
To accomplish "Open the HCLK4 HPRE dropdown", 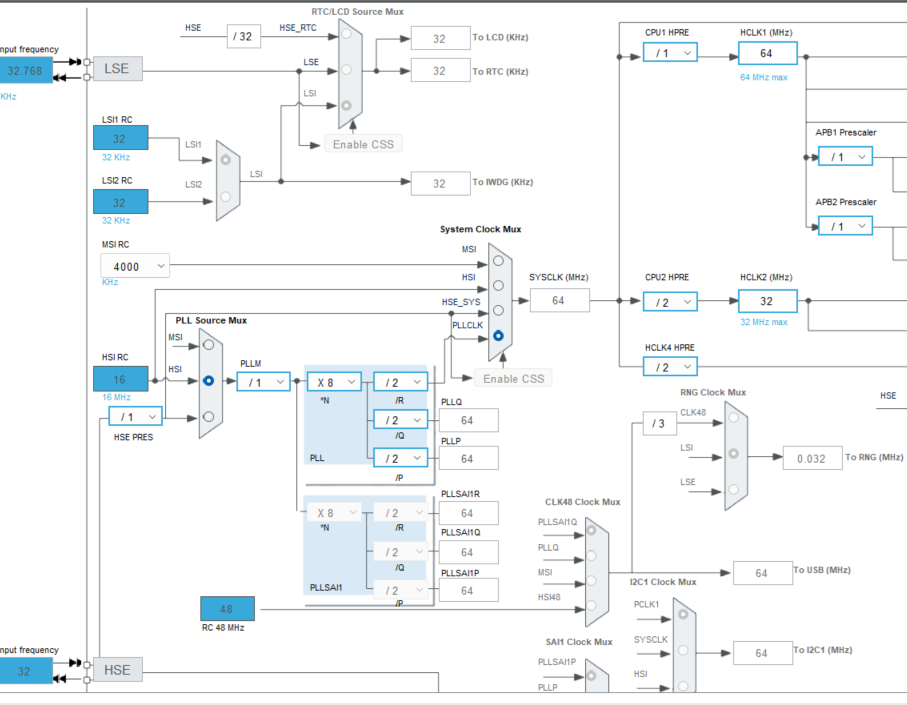I will pyautogui.click(x=670, y=367).
